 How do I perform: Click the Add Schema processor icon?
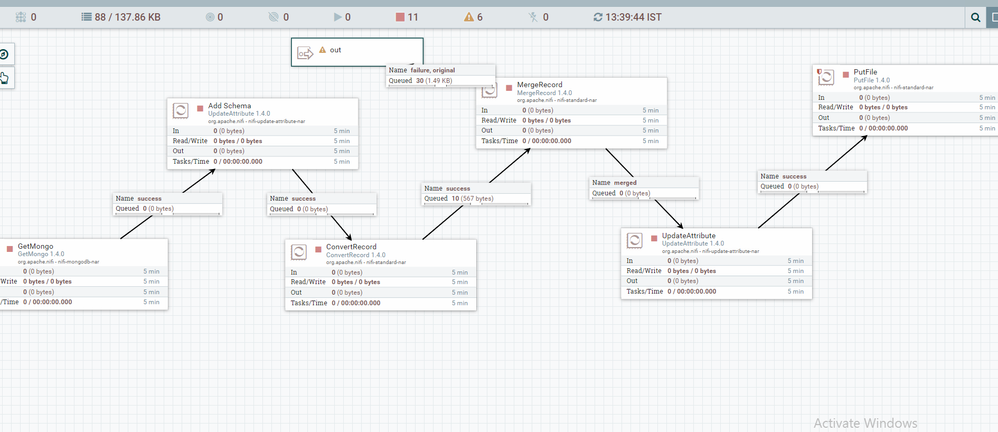182,111
